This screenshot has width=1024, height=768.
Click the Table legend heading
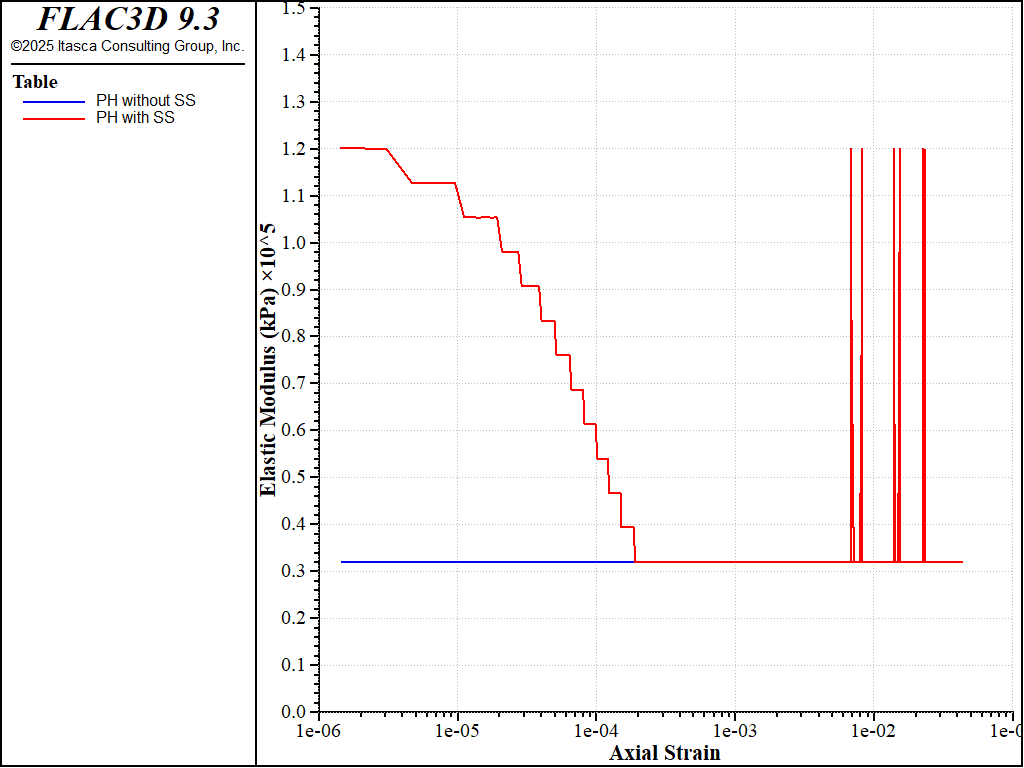click(x=35, y=82)
